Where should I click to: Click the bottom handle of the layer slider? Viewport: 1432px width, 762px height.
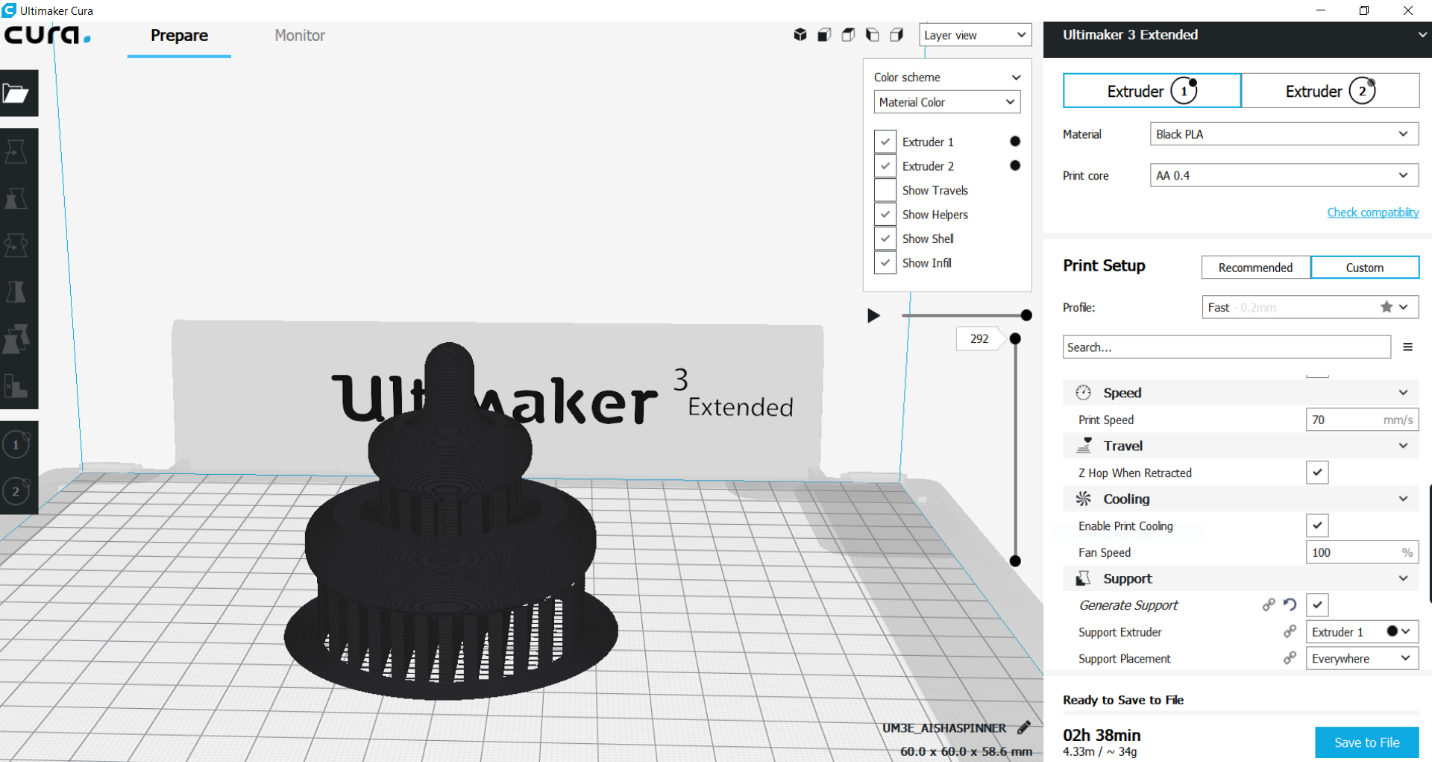click(x=1015, y=561)
